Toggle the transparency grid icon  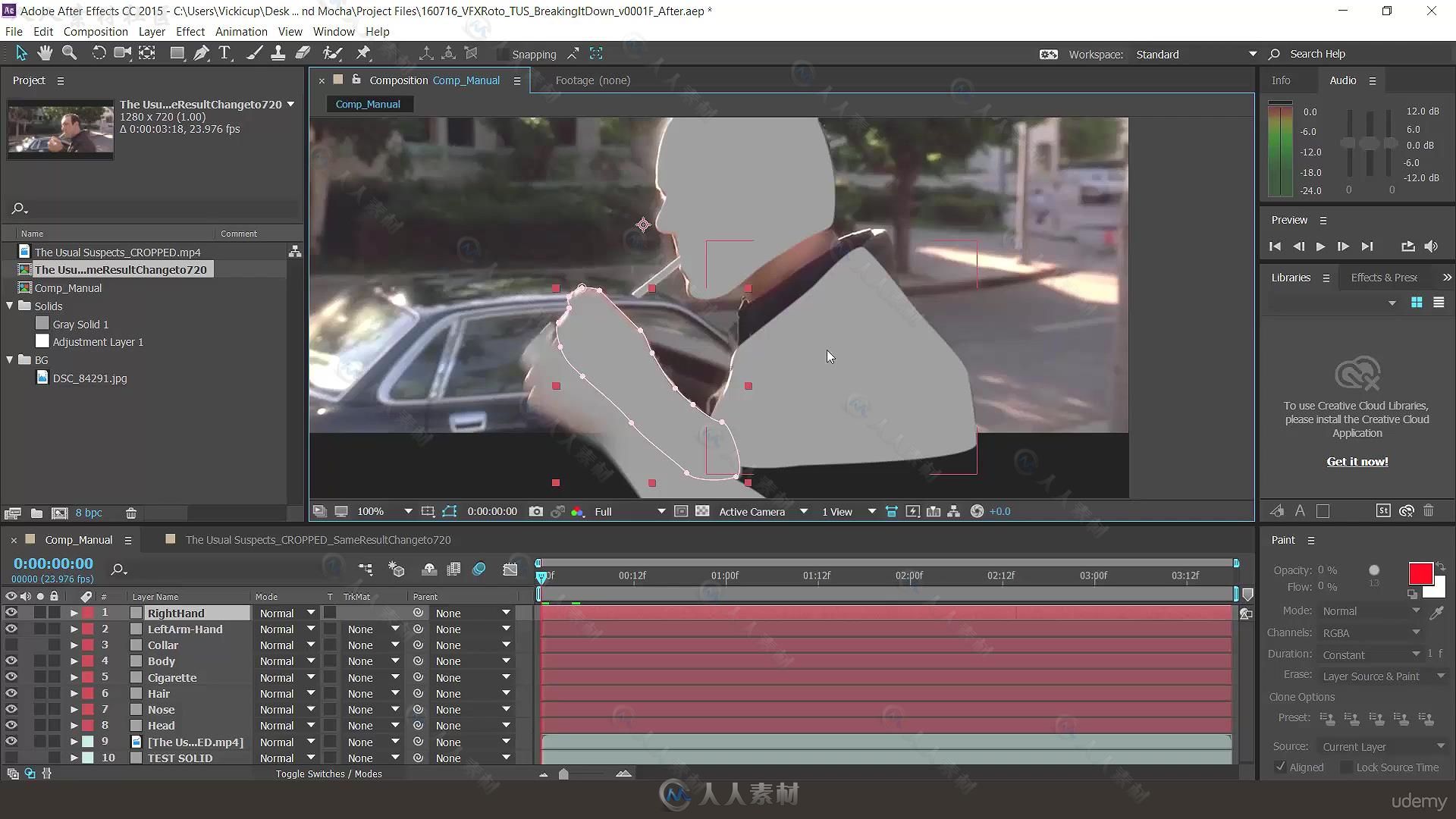(702, 512)
